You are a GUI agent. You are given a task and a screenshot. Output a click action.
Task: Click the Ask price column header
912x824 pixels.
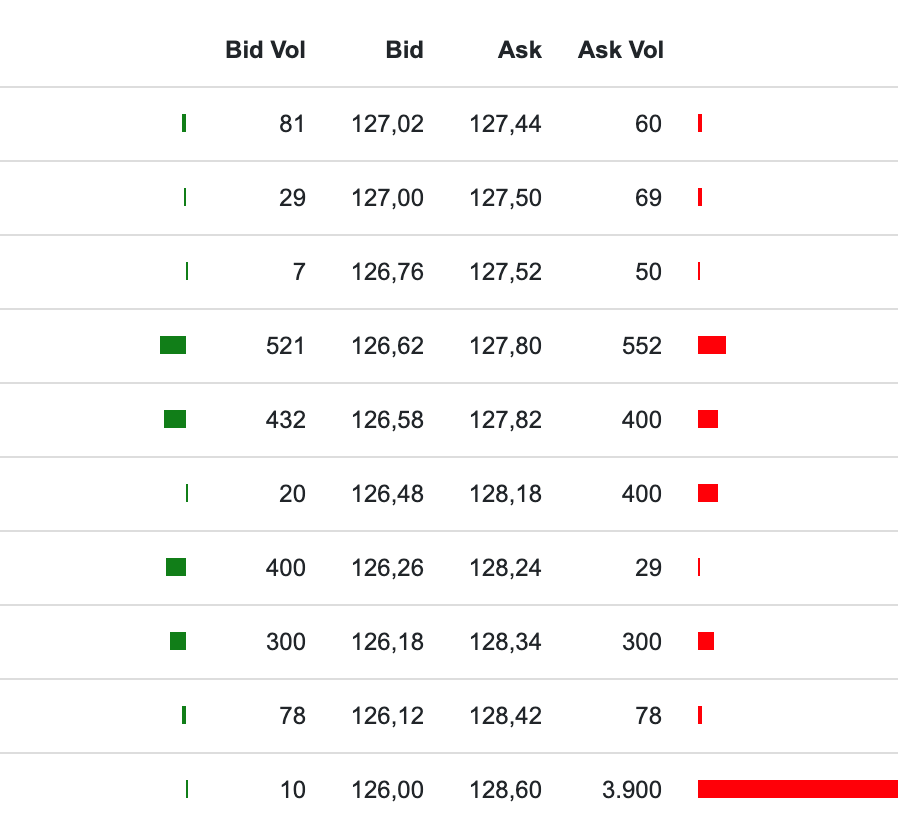[x=520, y=50]
